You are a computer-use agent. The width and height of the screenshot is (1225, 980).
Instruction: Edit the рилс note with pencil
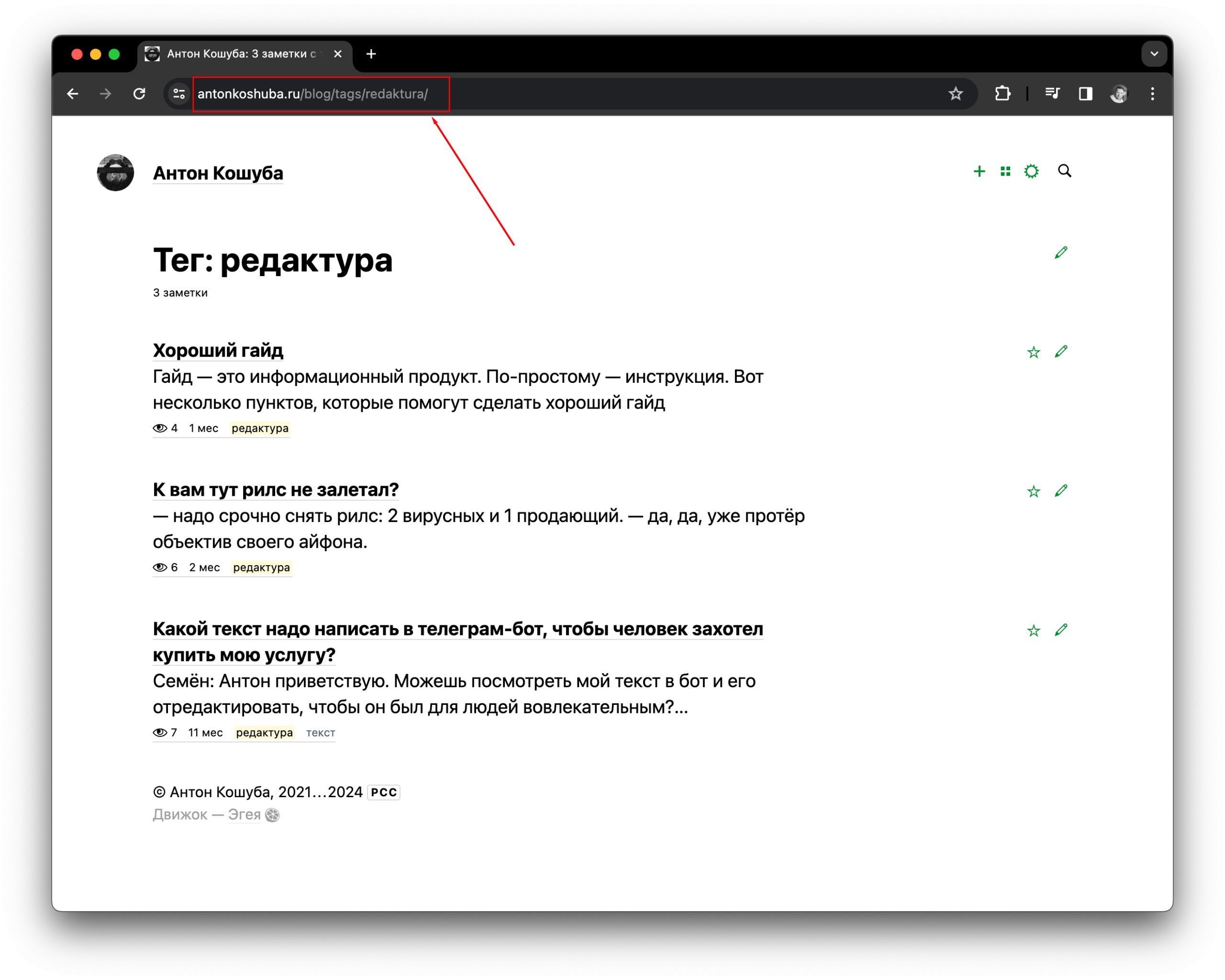(1061, 491)
